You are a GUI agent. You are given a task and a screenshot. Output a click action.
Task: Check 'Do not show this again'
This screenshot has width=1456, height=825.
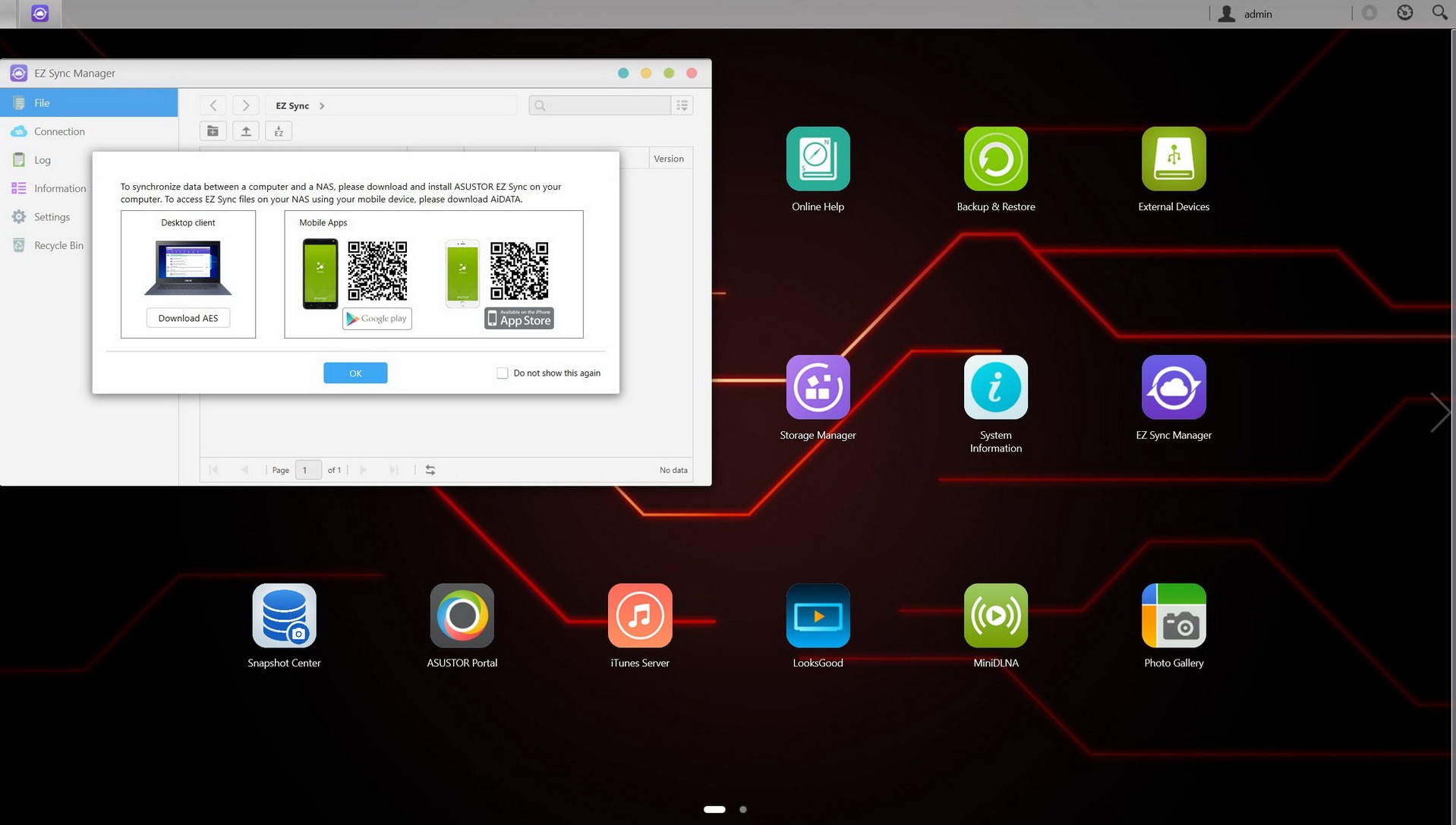(503, 373)
